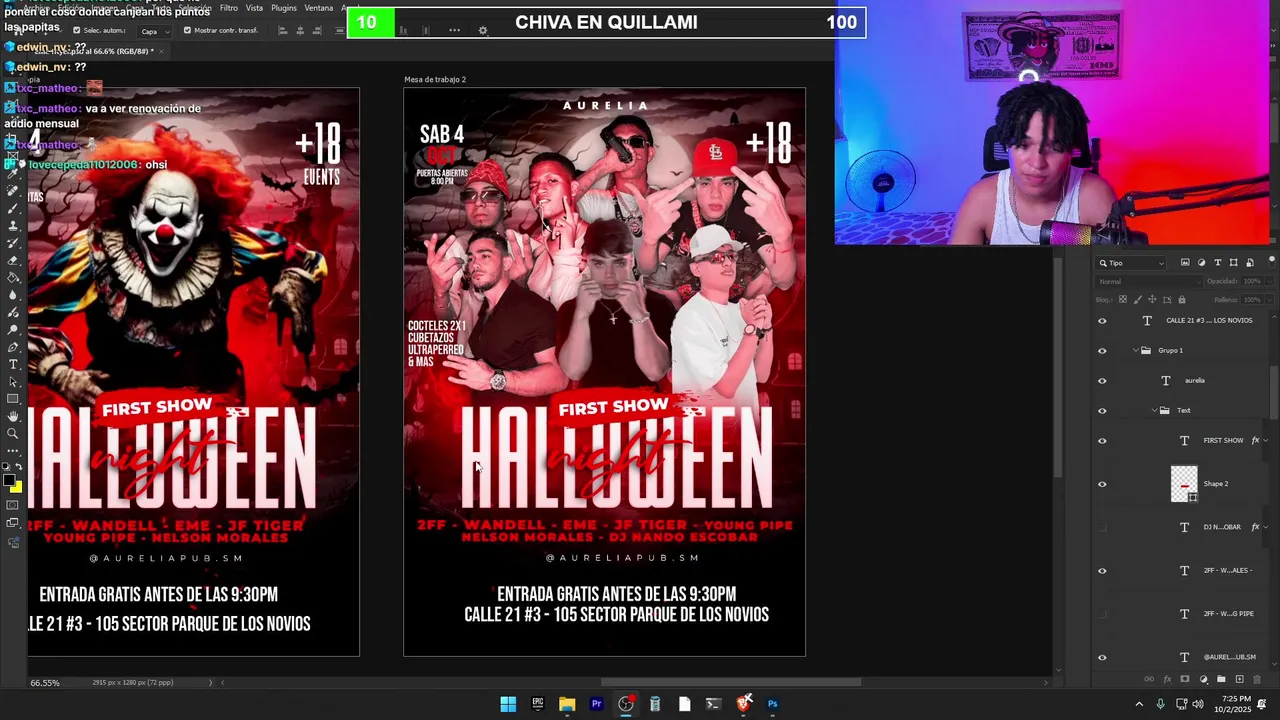The height and width of the screenshot is (720, 1280).
Task: Collapse the Grupo 1 group
Action: coord(1136,350)
